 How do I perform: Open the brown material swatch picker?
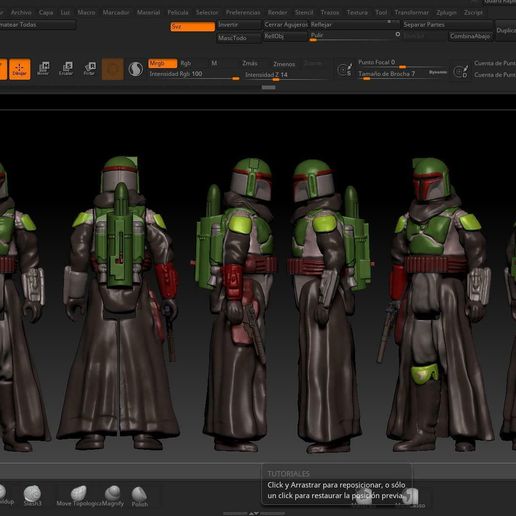tap(113, 69)
